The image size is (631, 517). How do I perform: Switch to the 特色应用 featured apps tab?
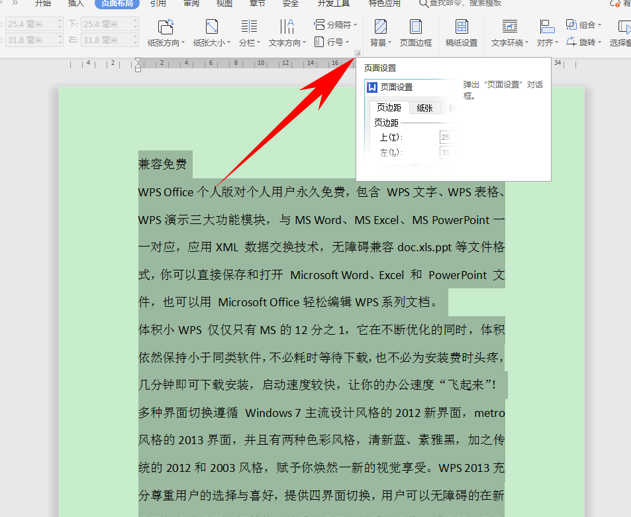tap(384, 4)
